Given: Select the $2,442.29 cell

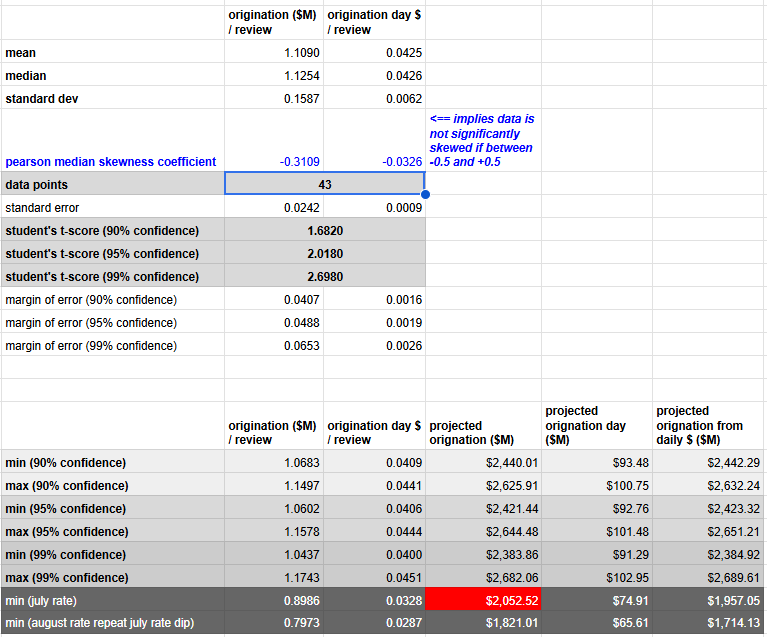Looking at the screenshot, I should (734, 462).
